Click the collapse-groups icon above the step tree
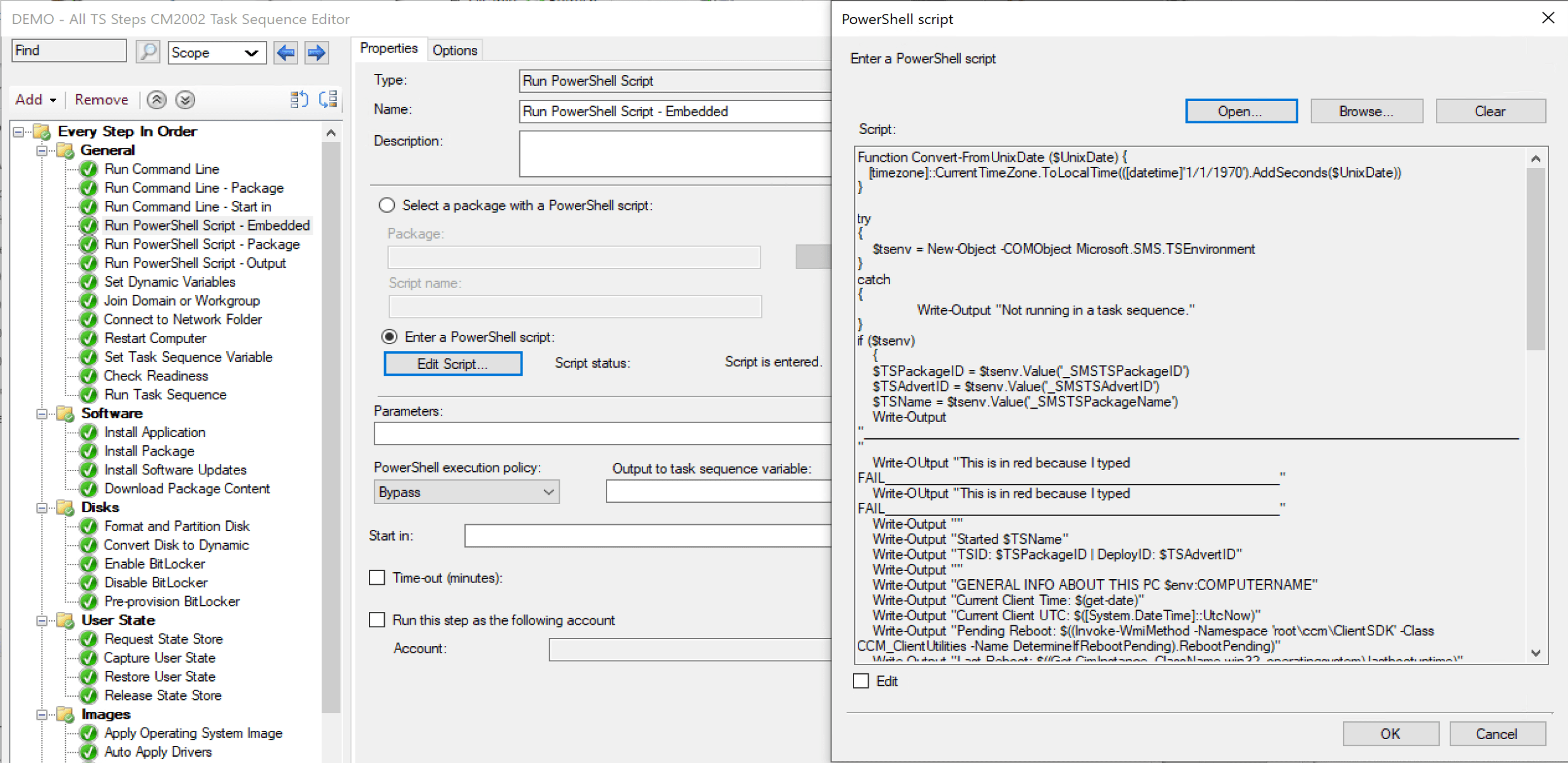Viewport: 1568px width, 763px height. coord(299,99)
